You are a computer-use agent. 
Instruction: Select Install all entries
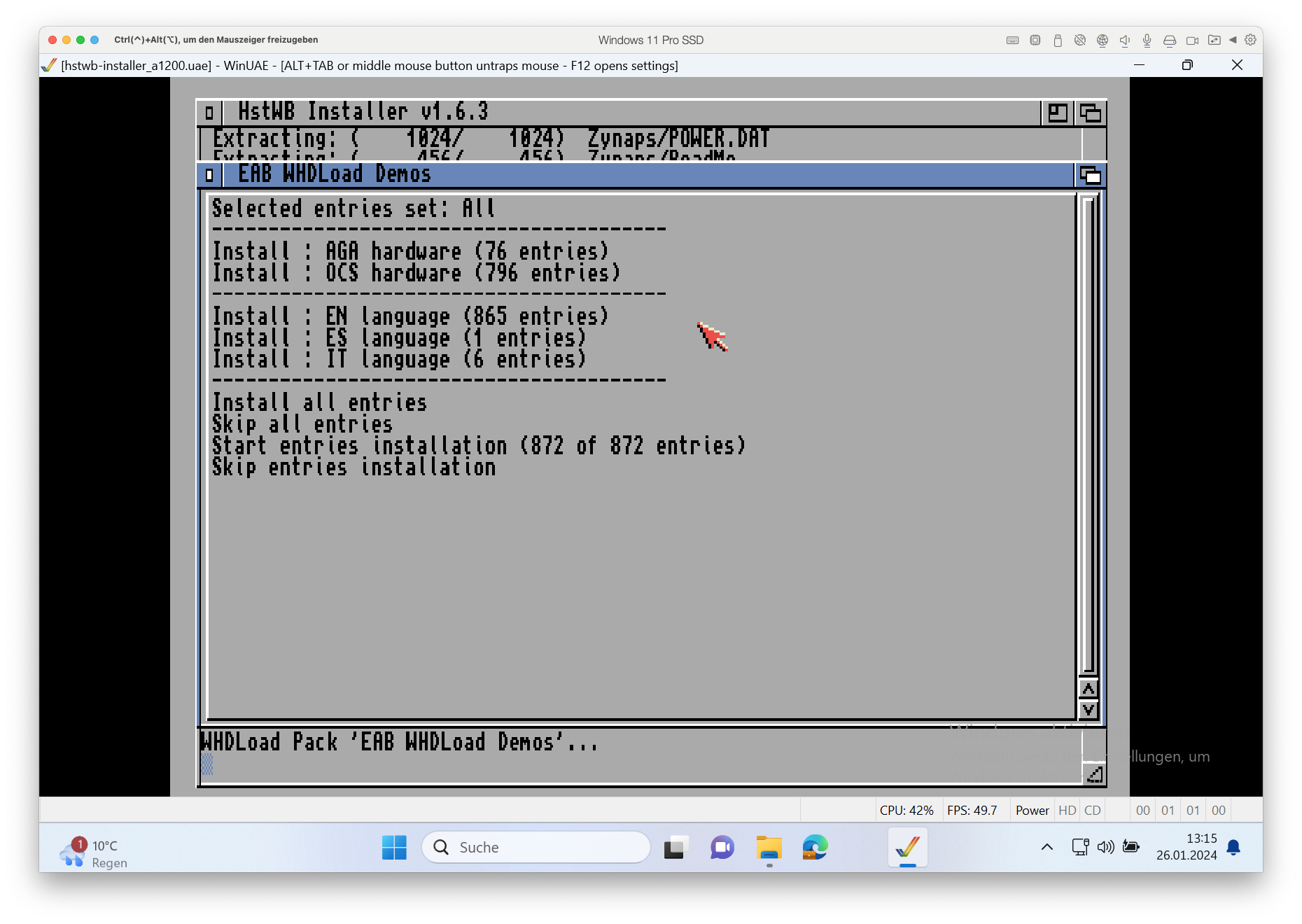point(319,402)
